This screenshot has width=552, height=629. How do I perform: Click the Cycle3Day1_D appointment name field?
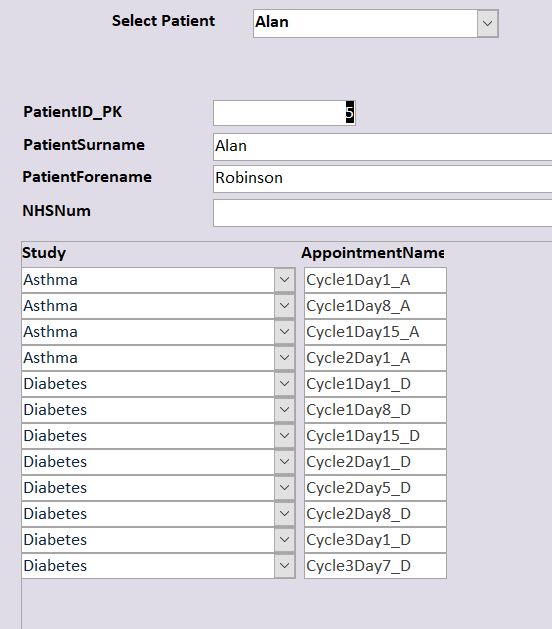pos(375,540)
